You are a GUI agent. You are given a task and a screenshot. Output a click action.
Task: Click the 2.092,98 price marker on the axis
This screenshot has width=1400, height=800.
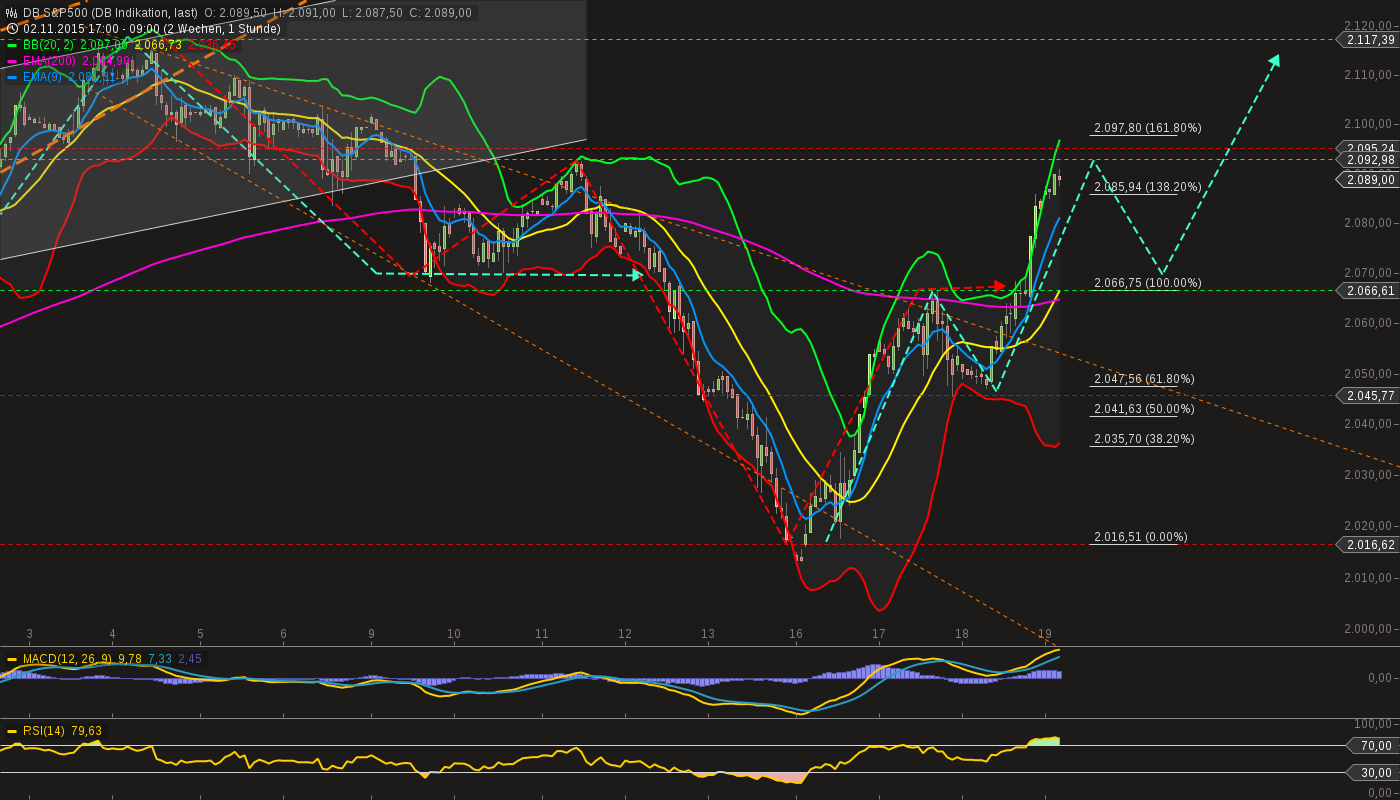tap(1367, 160)
